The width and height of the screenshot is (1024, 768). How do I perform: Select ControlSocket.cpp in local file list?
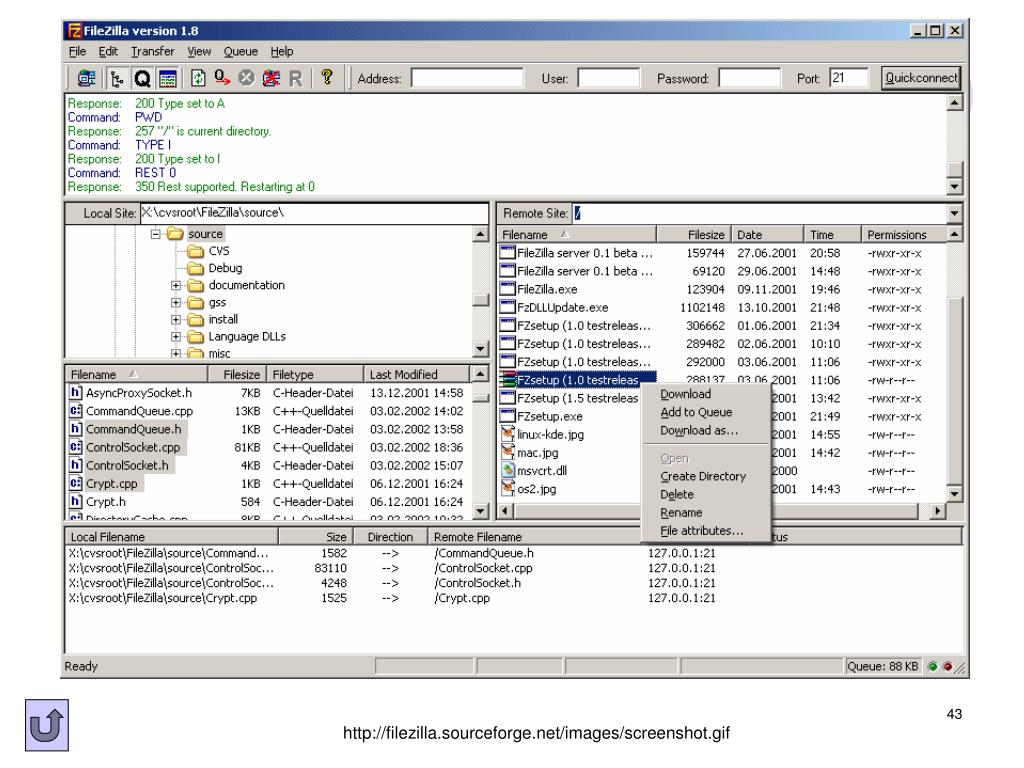point(133,447)
